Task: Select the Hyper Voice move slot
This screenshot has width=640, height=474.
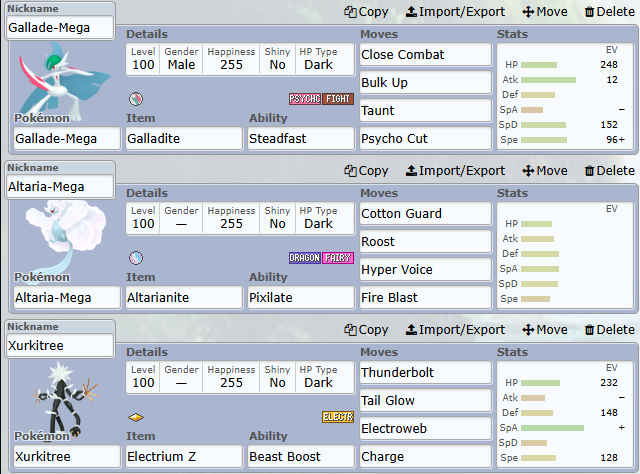Action: (426, 269)
